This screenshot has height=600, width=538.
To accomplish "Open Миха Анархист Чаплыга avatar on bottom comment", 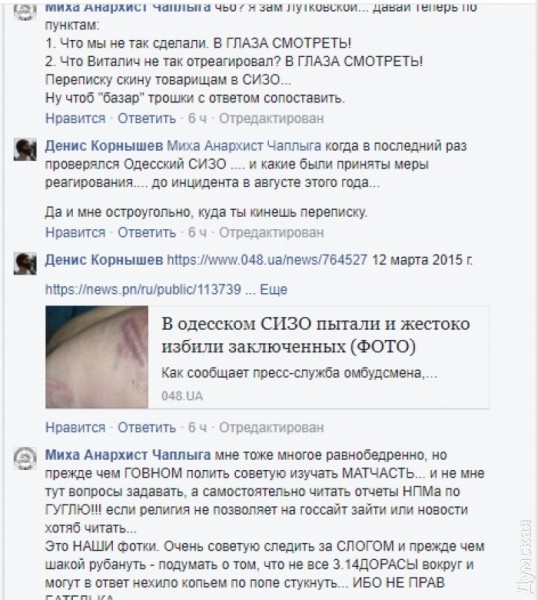I will [25, 458].
